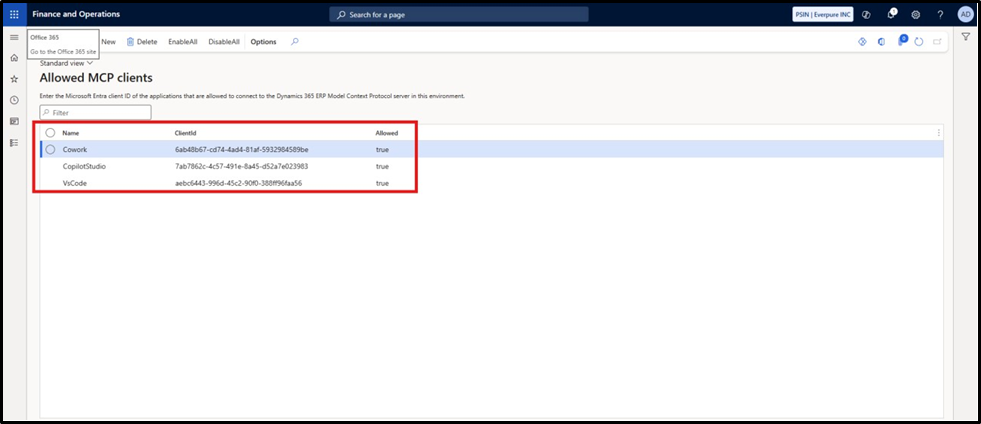The width and height of the screenshot is (981, 424).
Task: Open the app launcher waffle icon
Action: point(14,14)
